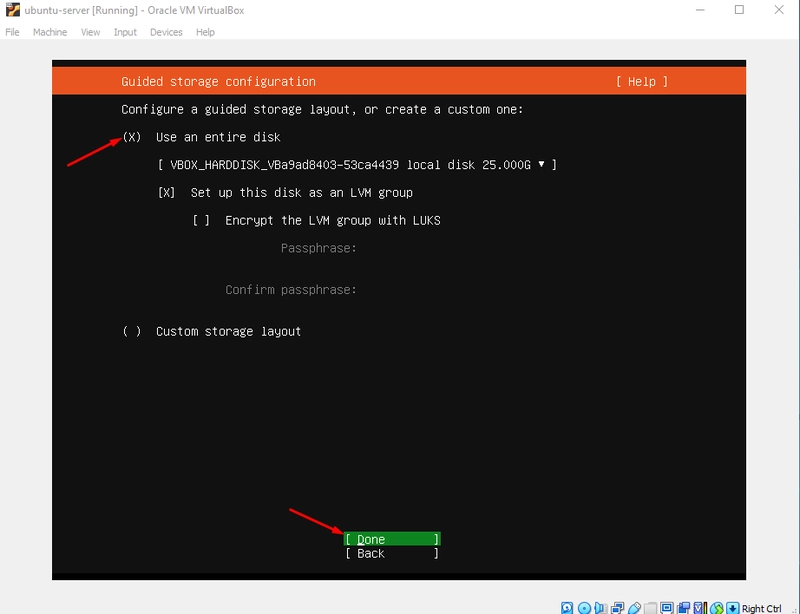Viewport: 800px width, 614px height.
Task: Click the mouse integration status icon
Action: coord(717,608)
